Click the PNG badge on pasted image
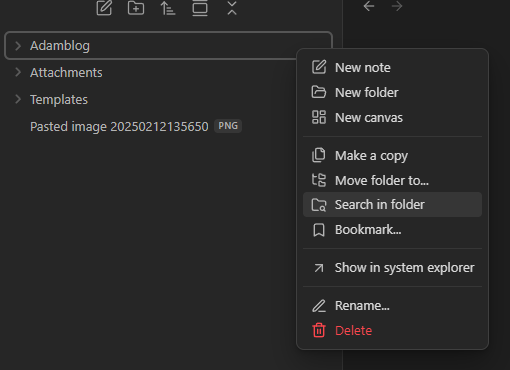This screenshot has height=370, width=510. tap(228, 126)
